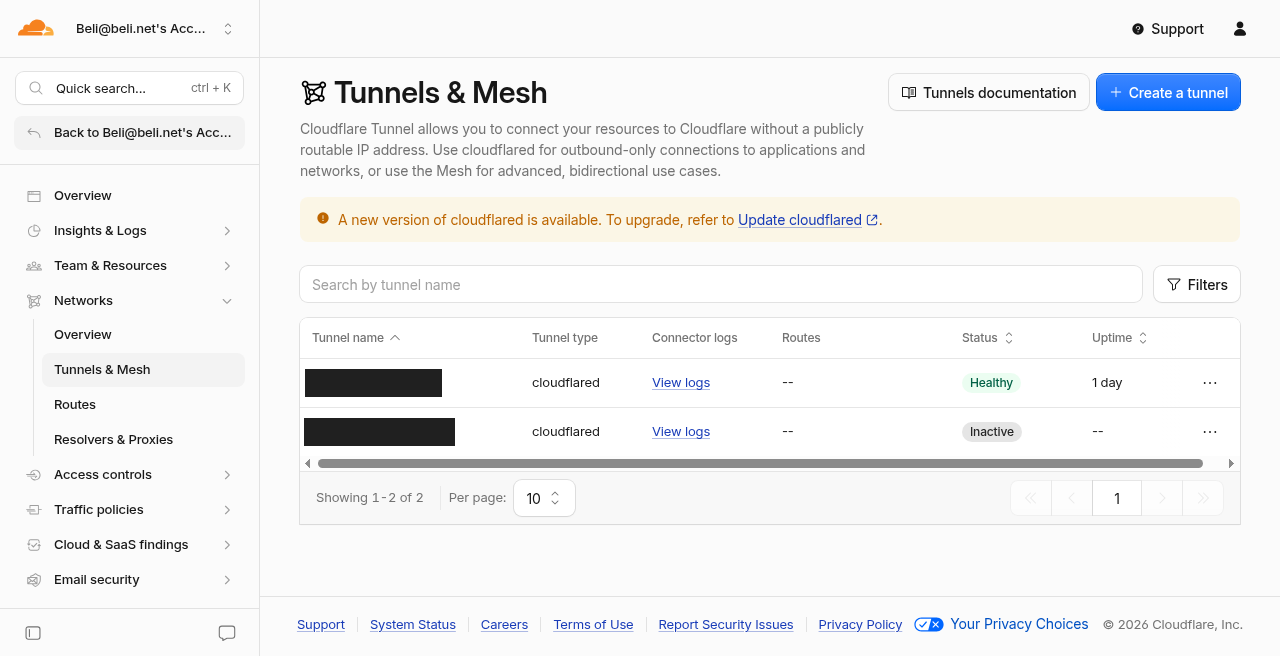Open the account switcher chevrons

click(x=228, y=29)
